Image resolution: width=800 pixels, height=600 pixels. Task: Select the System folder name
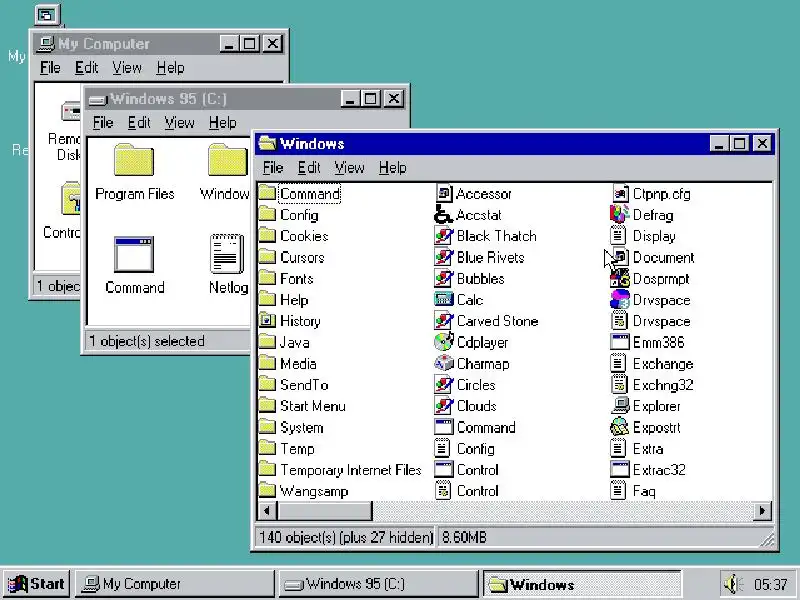(302, 428)
